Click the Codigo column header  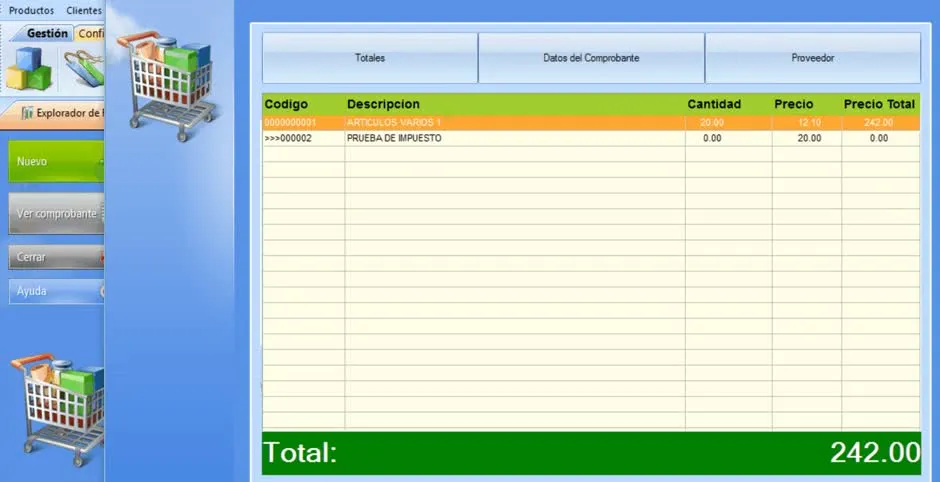286,104
